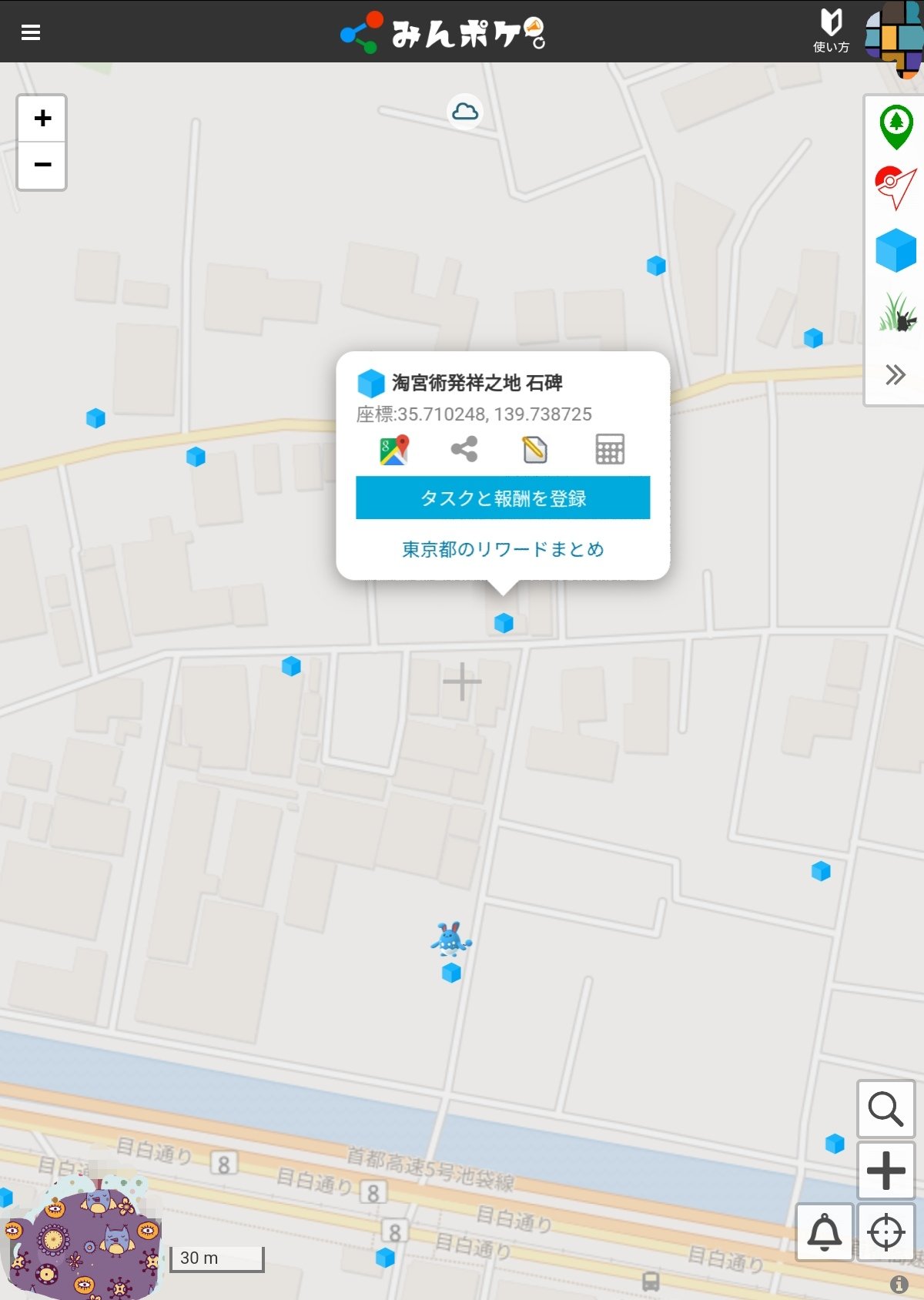Click the PokéStop cube under Azumarill
This screenshot has height=1300, width=924.
(451, 973)
